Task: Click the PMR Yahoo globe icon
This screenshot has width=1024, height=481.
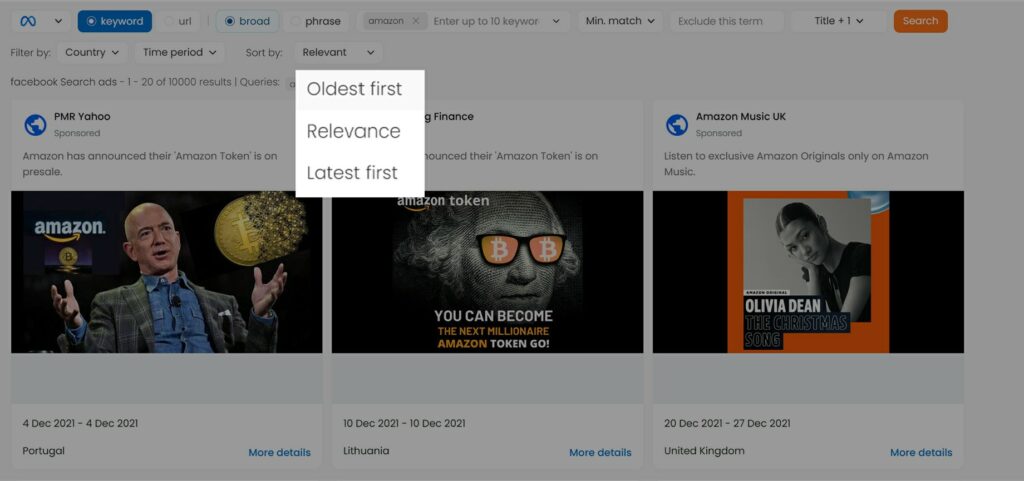Action: pyautogui.click(x=35, y=125)
